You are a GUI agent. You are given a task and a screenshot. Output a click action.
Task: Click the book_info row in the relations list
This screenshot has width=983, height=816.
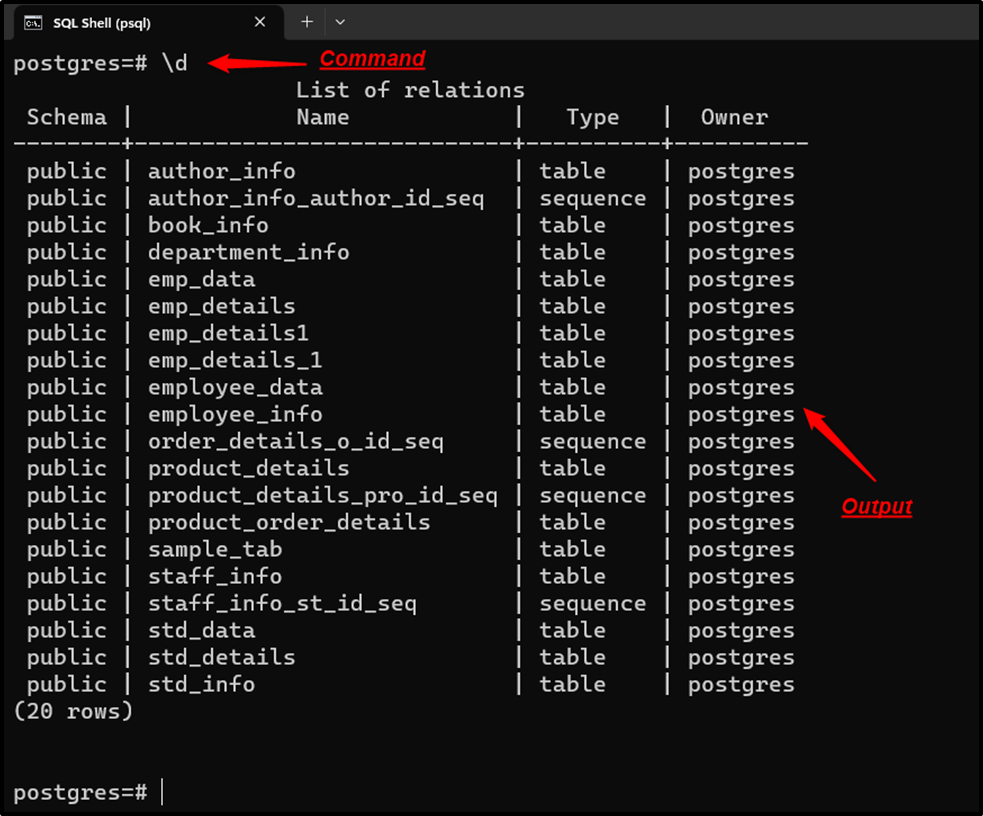tap(208, 225)
